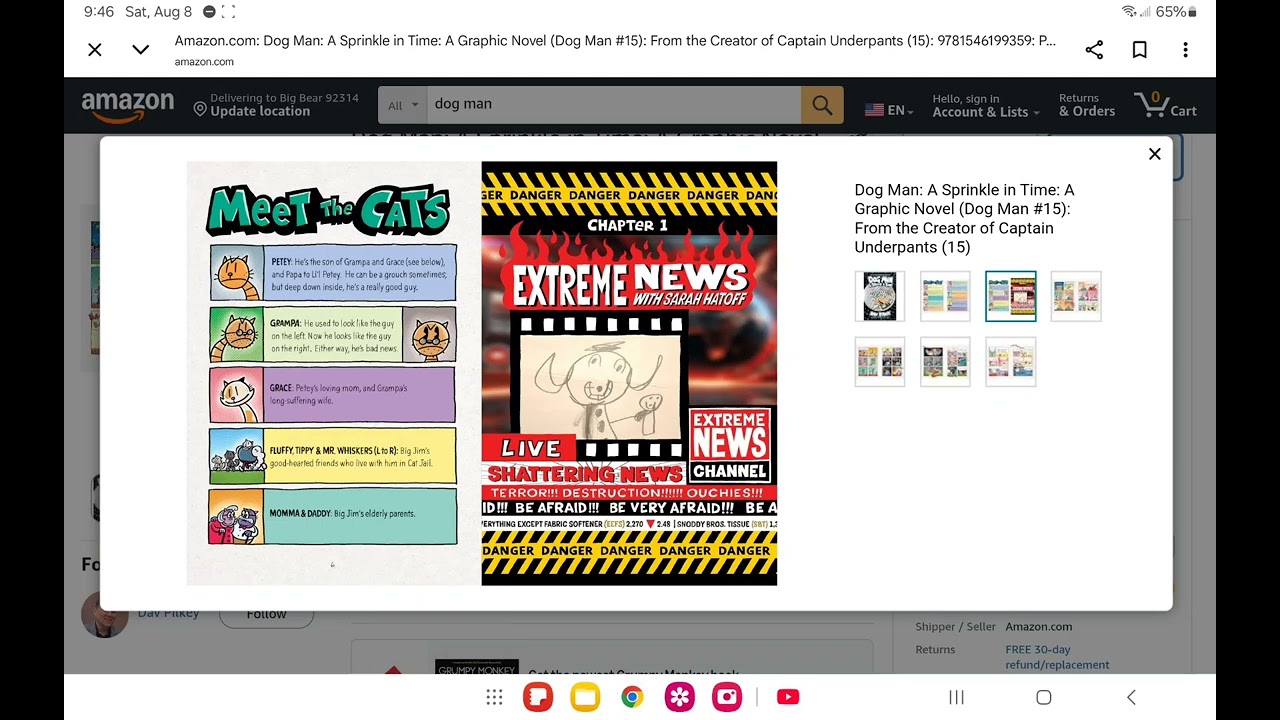The width and height of the screenshot is (1280, 720).
Task: Launch YouTube from the taskbar
Action: tap(788, 697)
